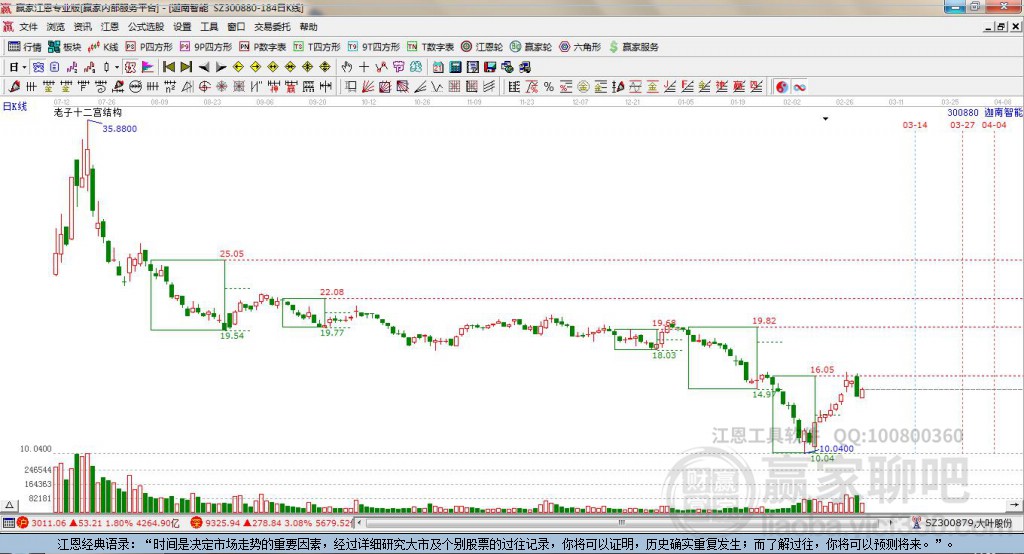Click the pink flag icon

click(x=148, y=67)
